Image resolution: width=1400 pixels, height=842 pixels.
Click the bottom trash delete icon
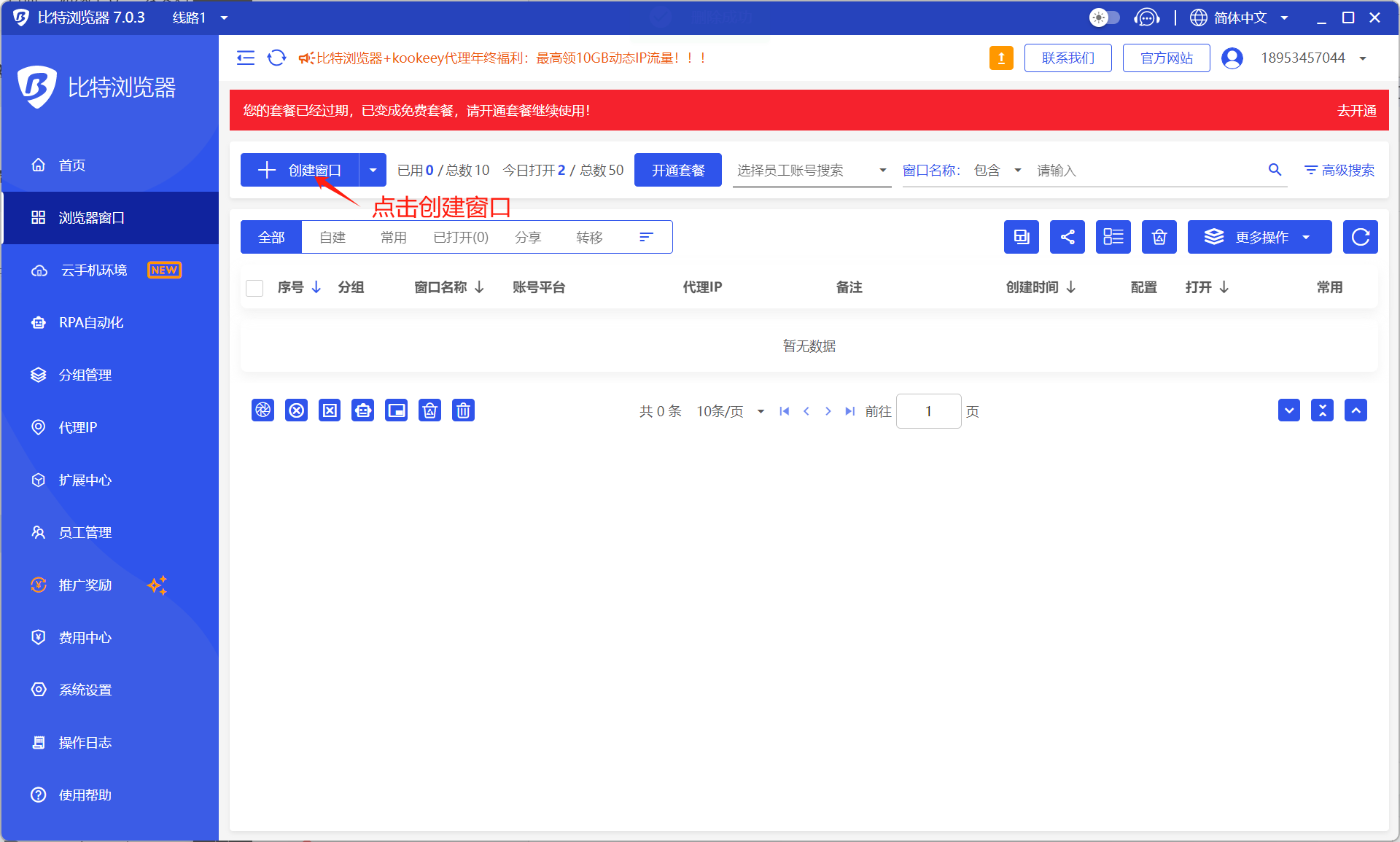463,410
